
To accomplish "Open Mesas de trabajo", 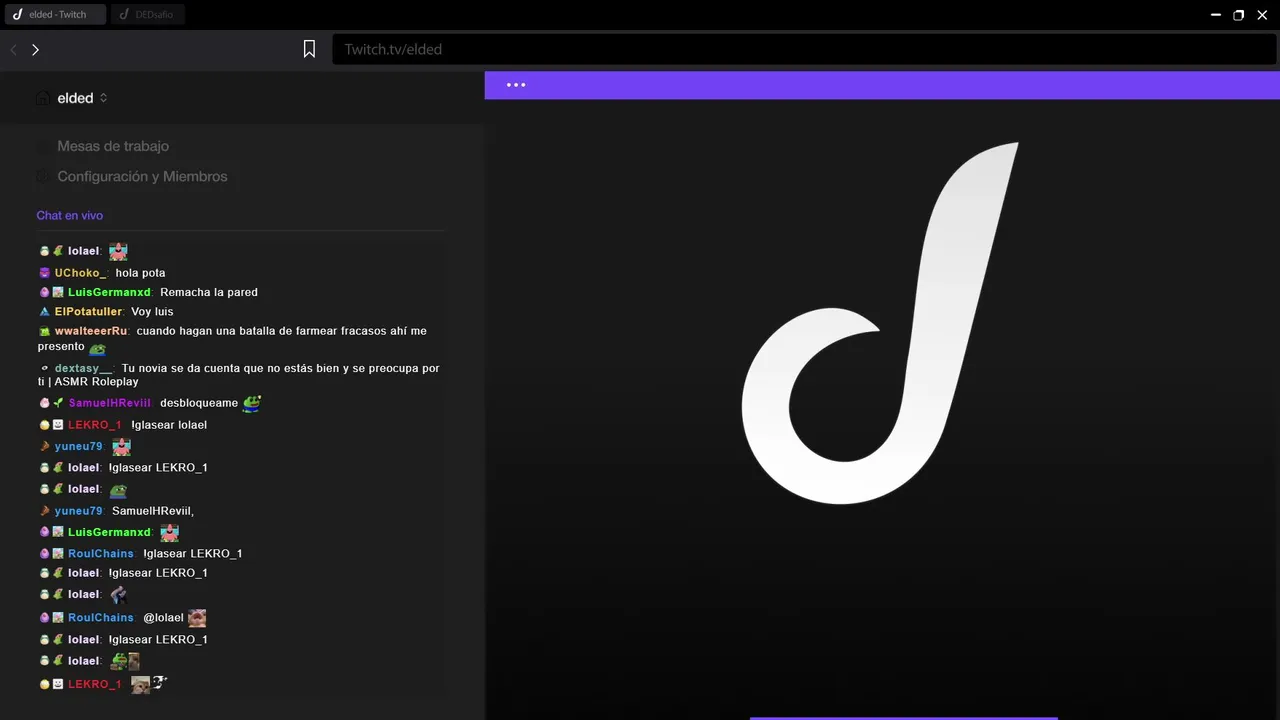I will [113, 146].
